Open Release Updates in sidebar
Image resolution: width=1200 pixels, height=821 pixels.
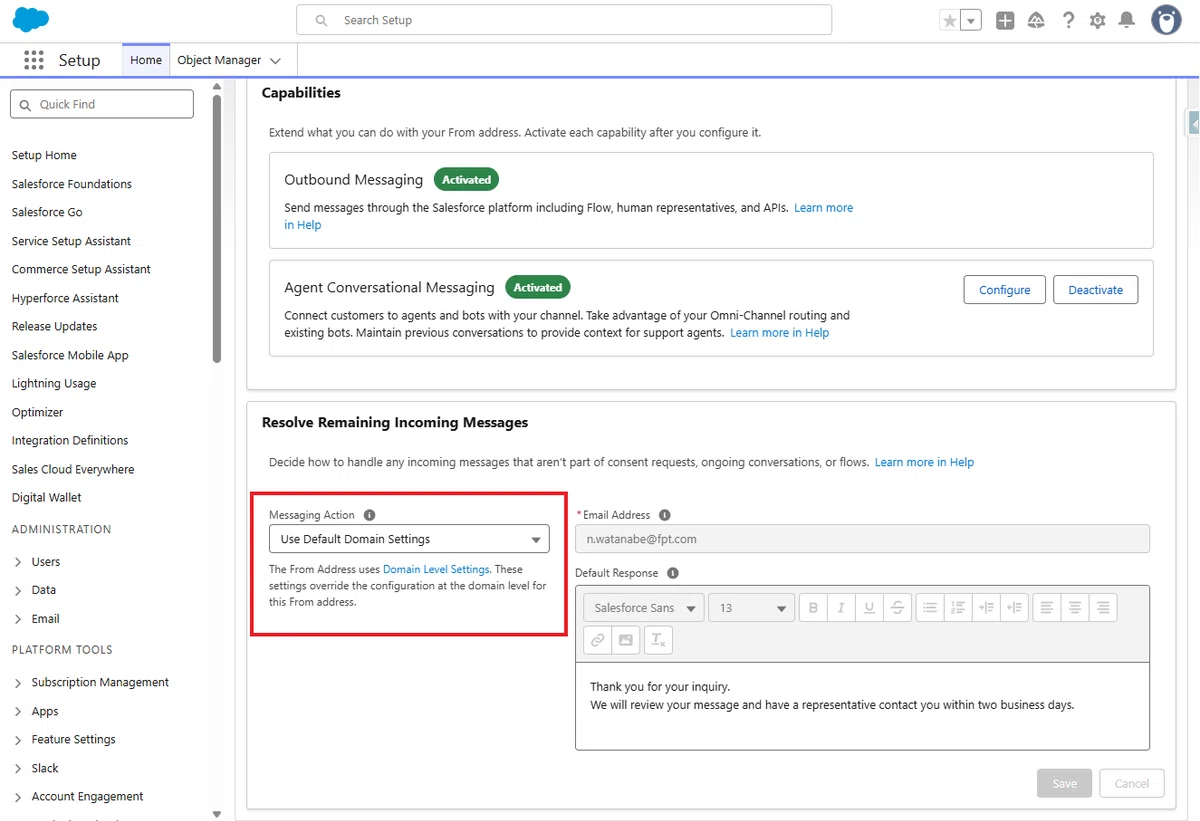tap(55, 326)
